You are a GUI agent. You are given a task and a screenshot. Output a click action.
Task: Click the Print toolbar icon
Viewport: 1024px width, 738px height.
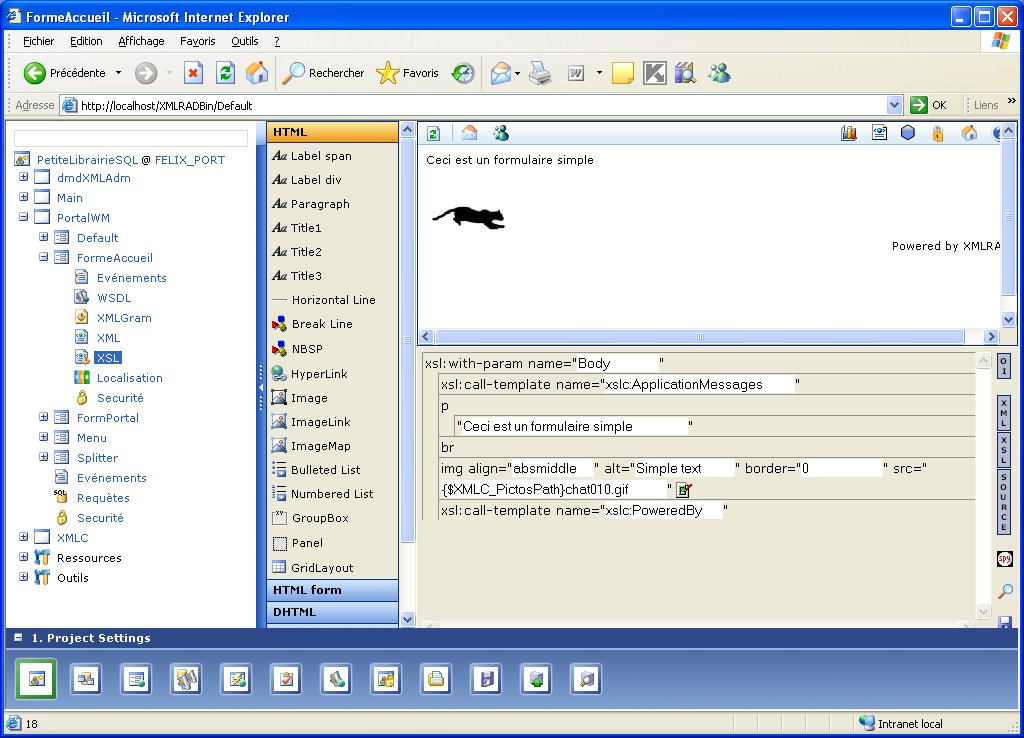(540, 73)
